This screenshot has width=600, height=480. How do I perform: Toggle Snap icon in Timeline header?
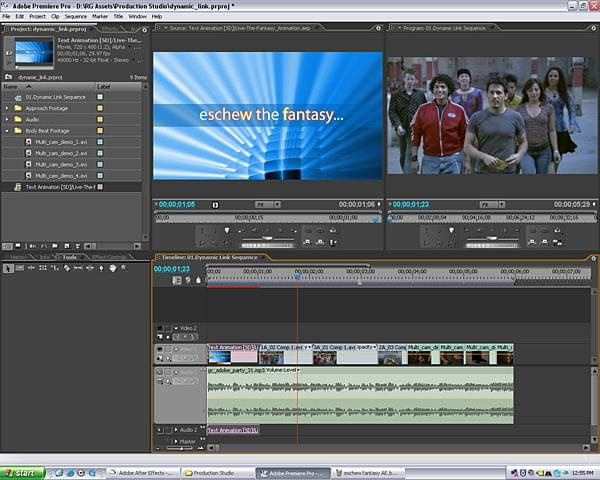point(178,280)
